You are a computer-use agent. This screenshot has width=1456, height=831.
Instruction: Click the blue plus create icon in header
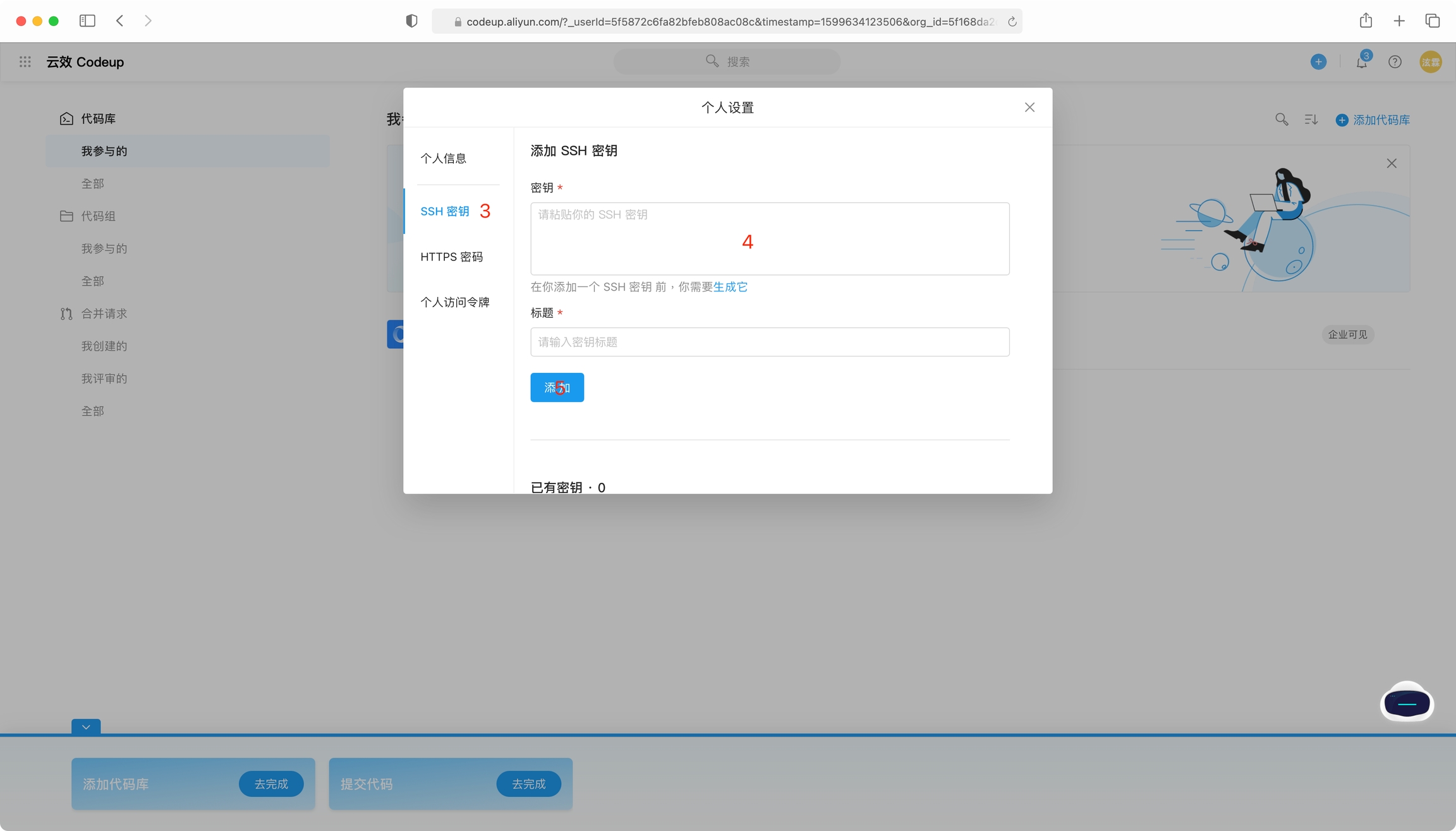pyautogui.click(x=1318, y=62)
